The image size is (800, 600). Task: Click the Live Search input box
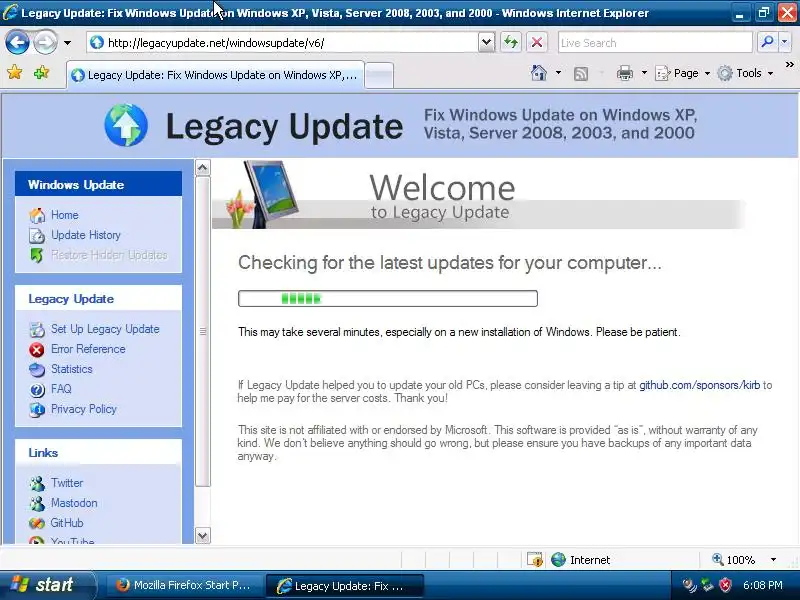(x=655, y=43)
